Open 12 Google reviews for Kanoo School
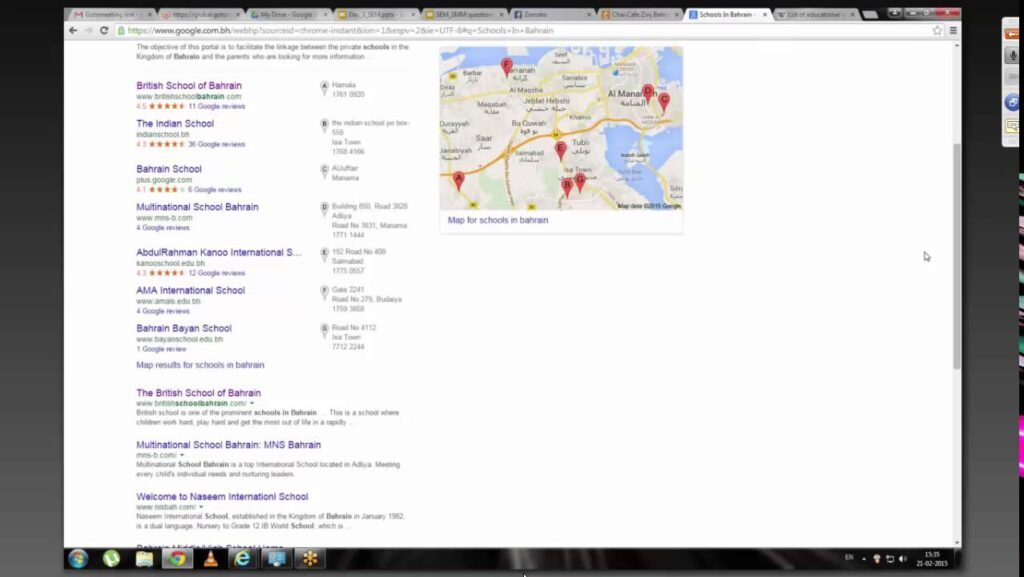Viewport: 1024px width, 577px height. [x=217, y=273]
